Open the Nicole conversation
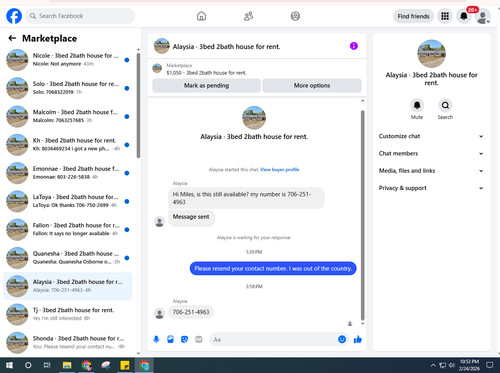 pyautogui.click(x=68, y=60)
